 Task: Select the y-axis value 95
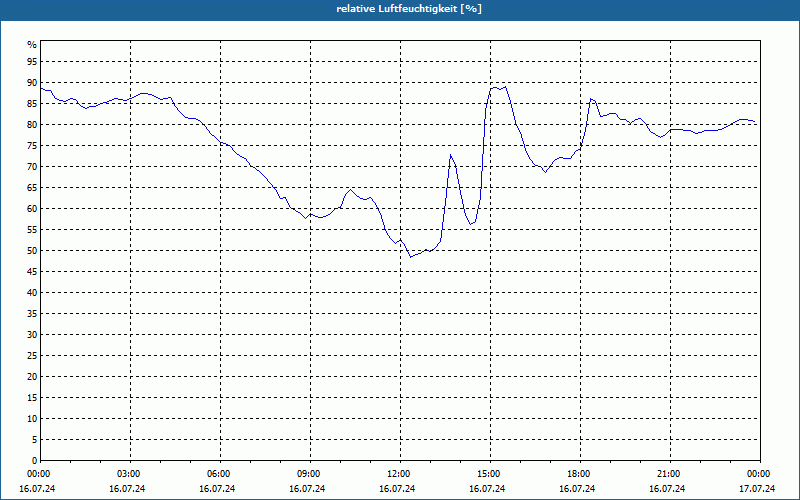[x=32, y=62]
